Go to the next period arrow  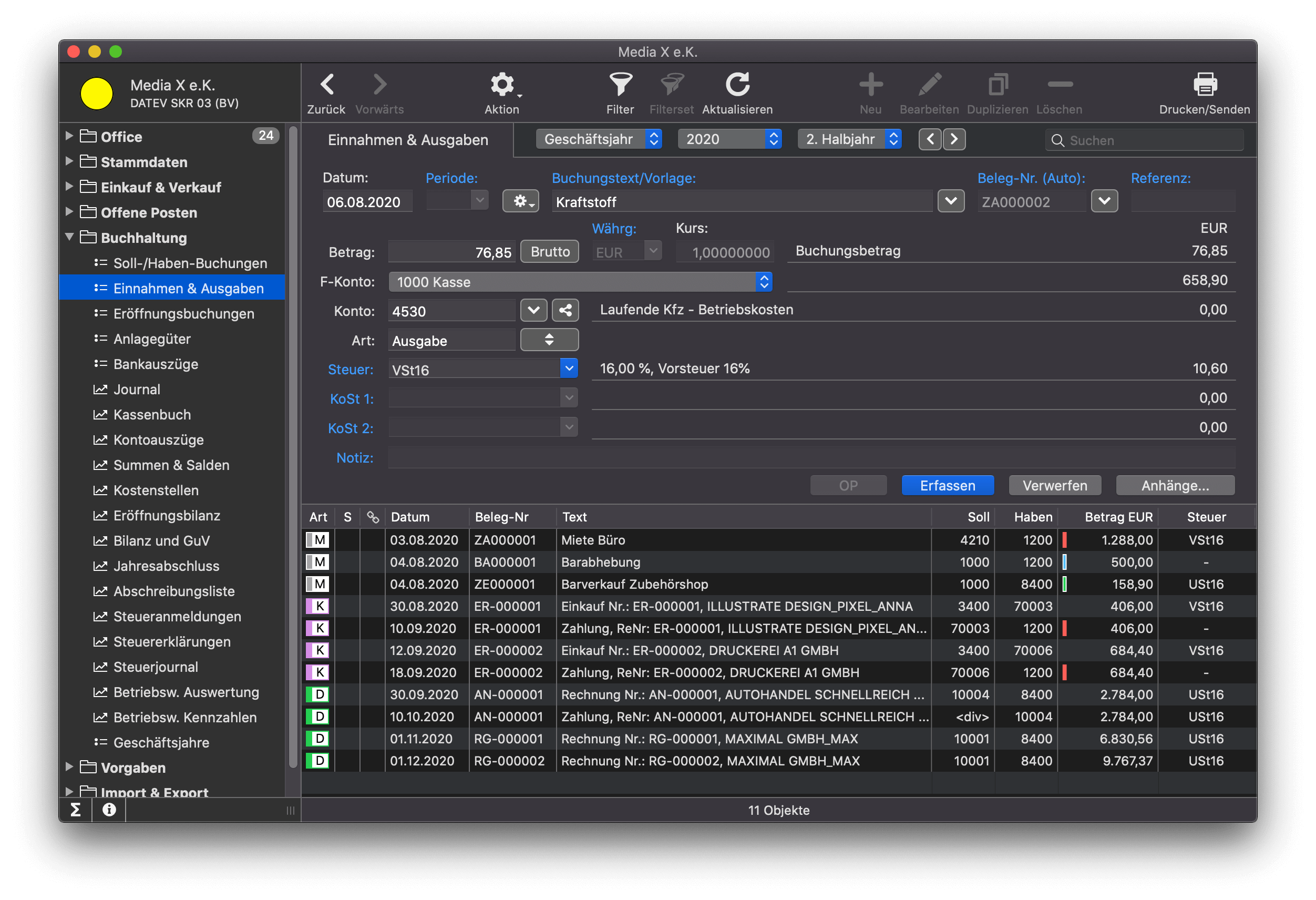(954, 139)
